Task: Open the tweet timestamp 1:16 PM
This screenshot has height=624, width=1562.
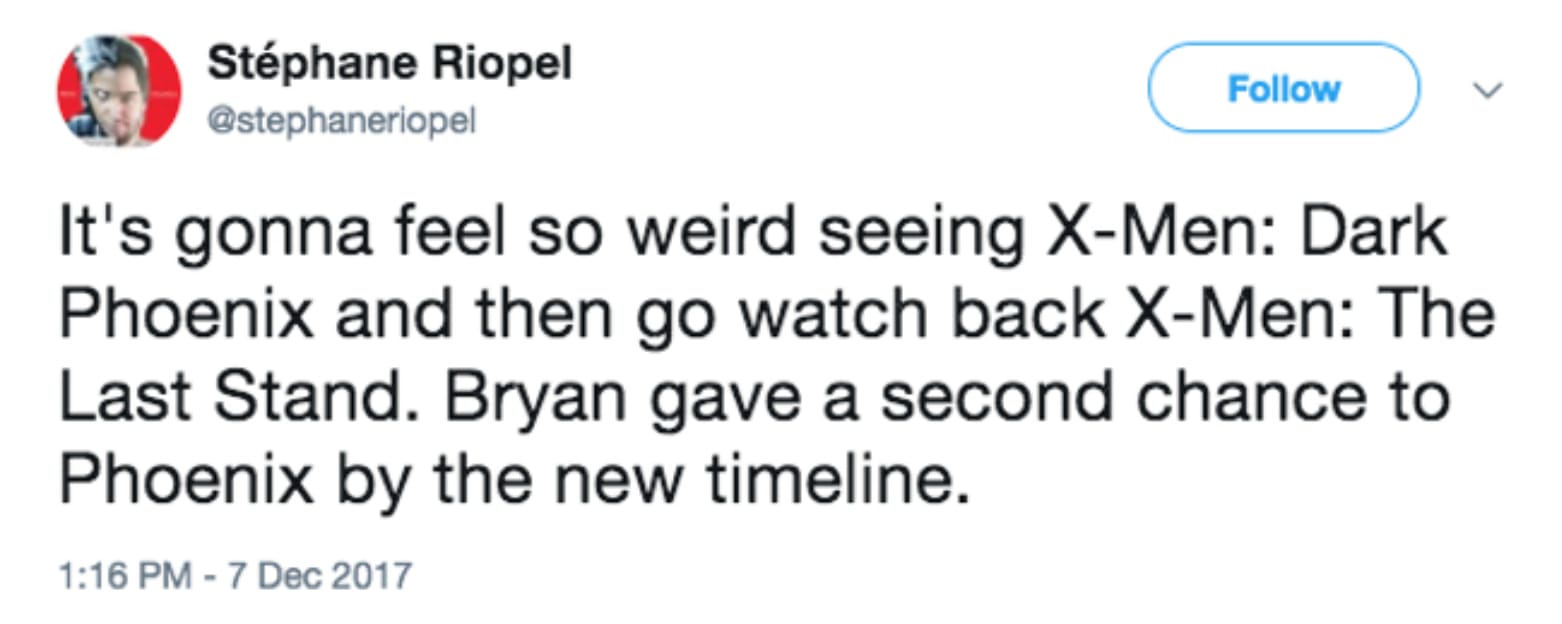Action: (x=124, y=576)
